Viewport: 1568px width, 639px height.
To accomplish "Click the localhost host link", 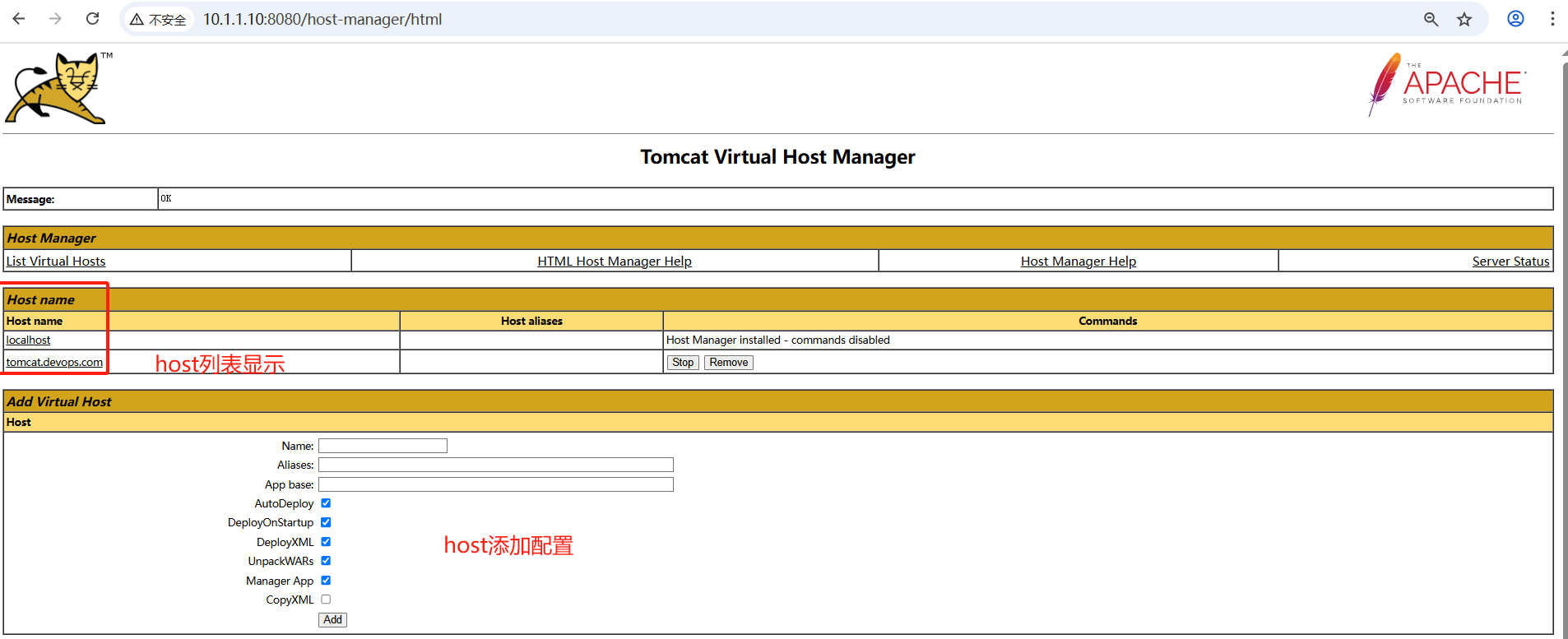I will tap(29, 340).
